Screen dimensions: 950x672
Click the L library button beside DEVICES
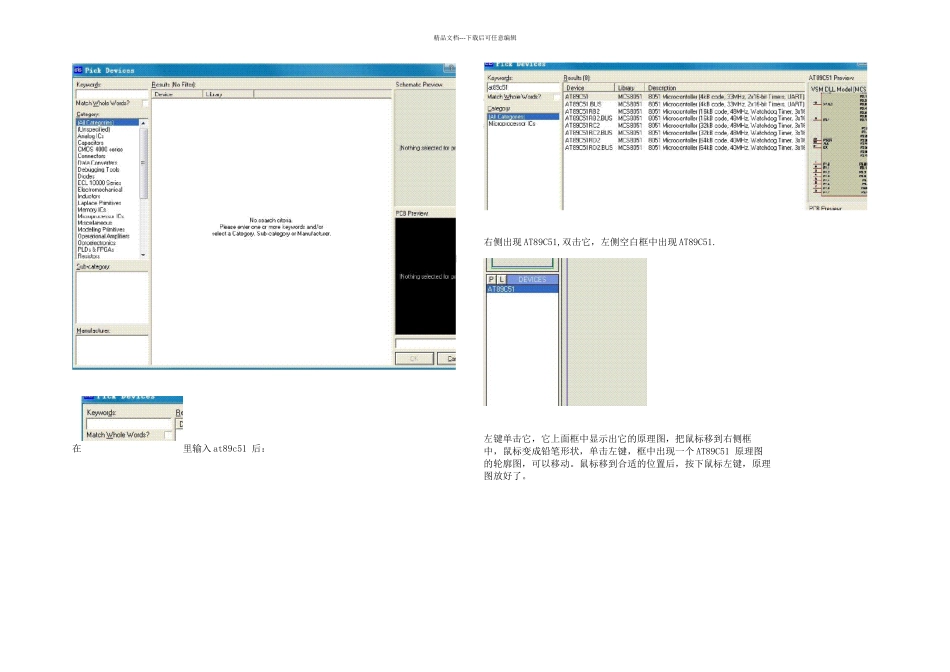[502, 279]
